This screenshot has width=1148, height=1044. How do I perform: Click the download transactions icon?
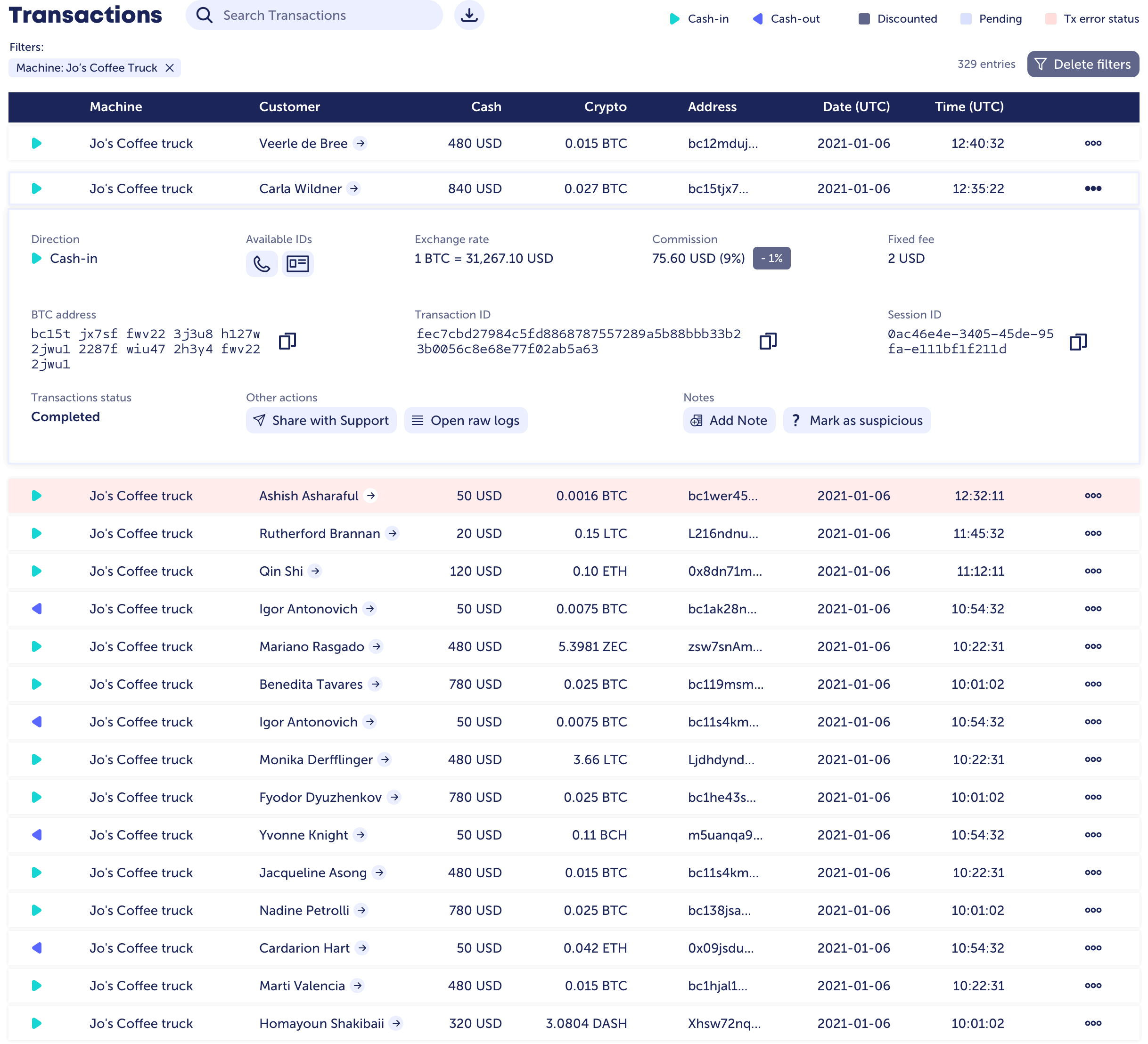[x=468, y=16]
